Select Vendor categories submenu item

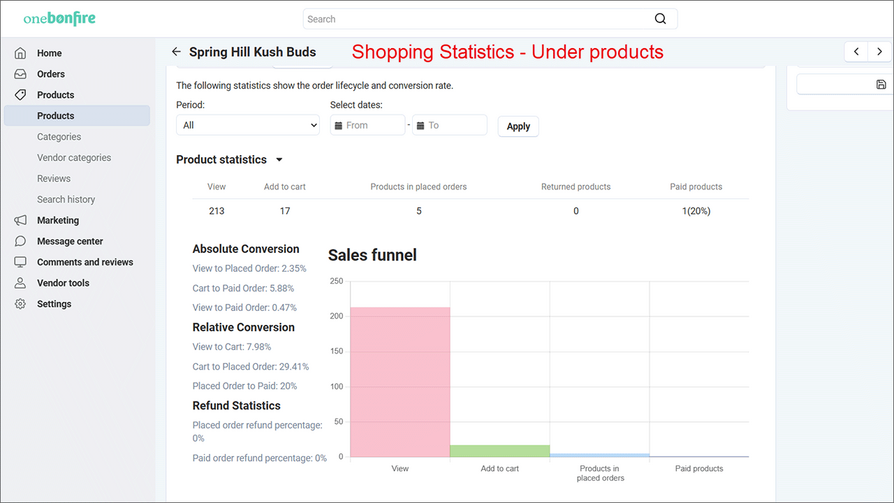(74, 158)
